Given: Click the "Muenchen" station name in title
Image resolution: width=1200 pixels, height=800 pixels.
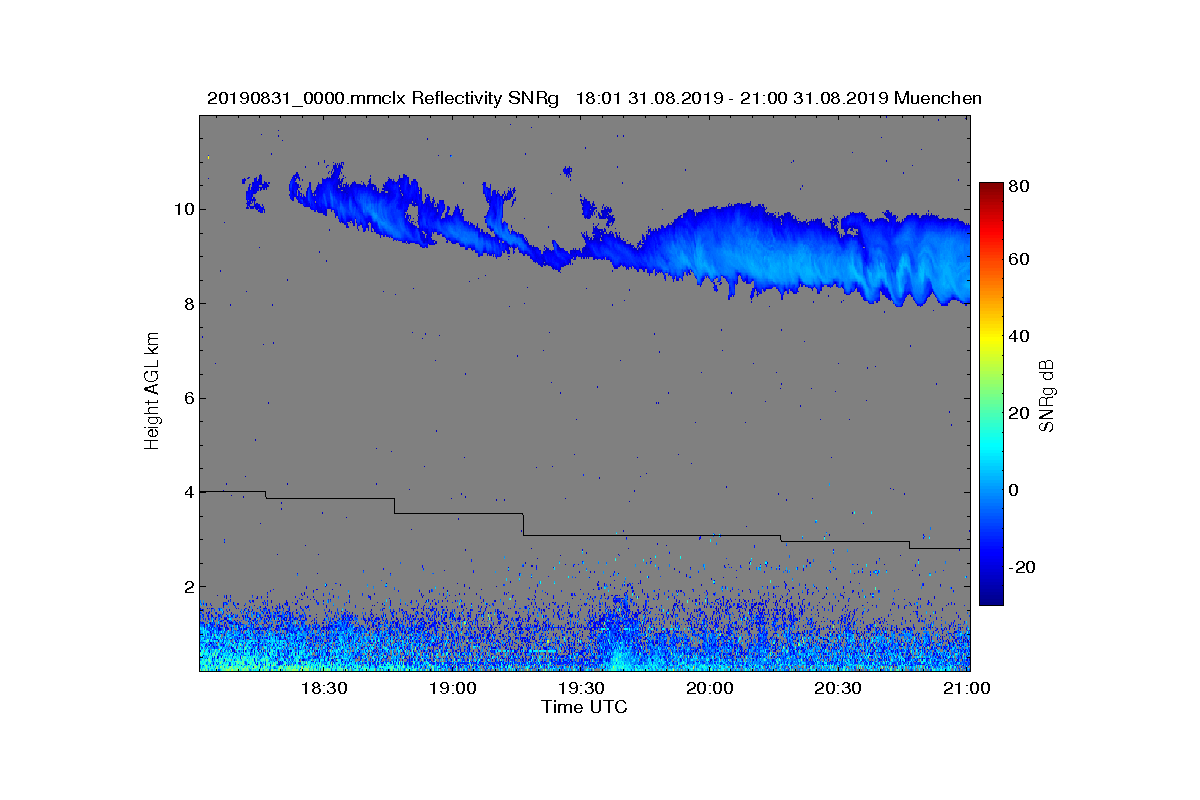Looking at the screenshot, I should [x=938, y=98].
